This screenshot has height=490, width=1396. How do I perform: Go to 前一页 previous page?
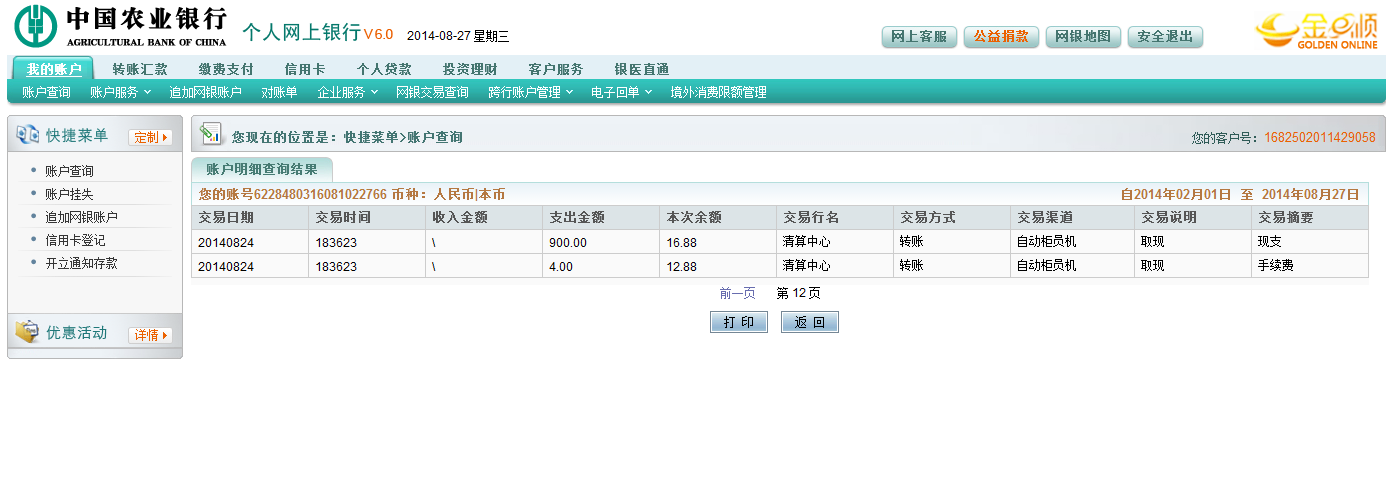click(738, 293)
